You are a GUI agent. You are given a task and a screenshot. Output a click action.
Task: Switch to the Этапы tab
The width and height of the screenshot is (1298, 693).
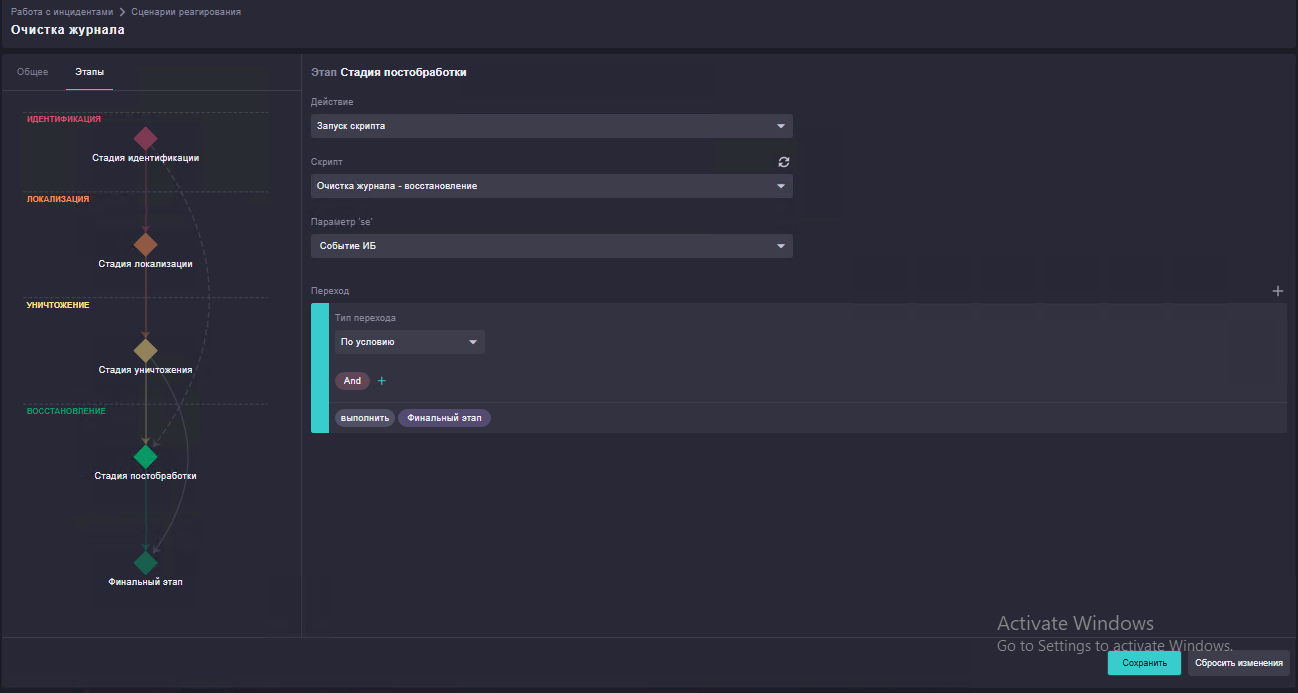click(x=89, y=72)
